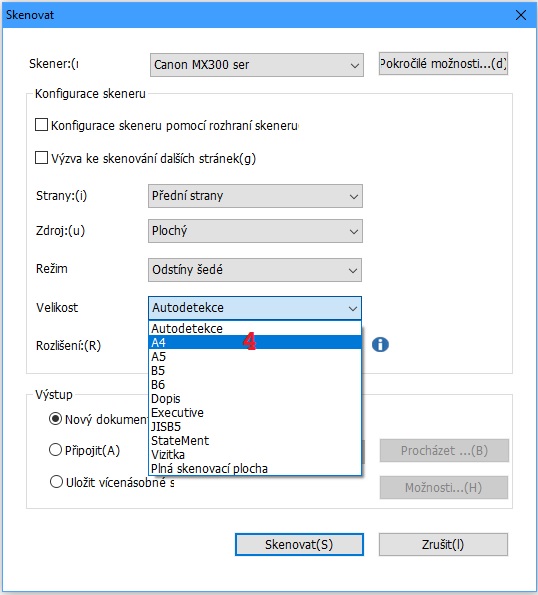Click the Skenovat(S) button
538x595 pixels.
pyautogui.click(x=299, y=545)
